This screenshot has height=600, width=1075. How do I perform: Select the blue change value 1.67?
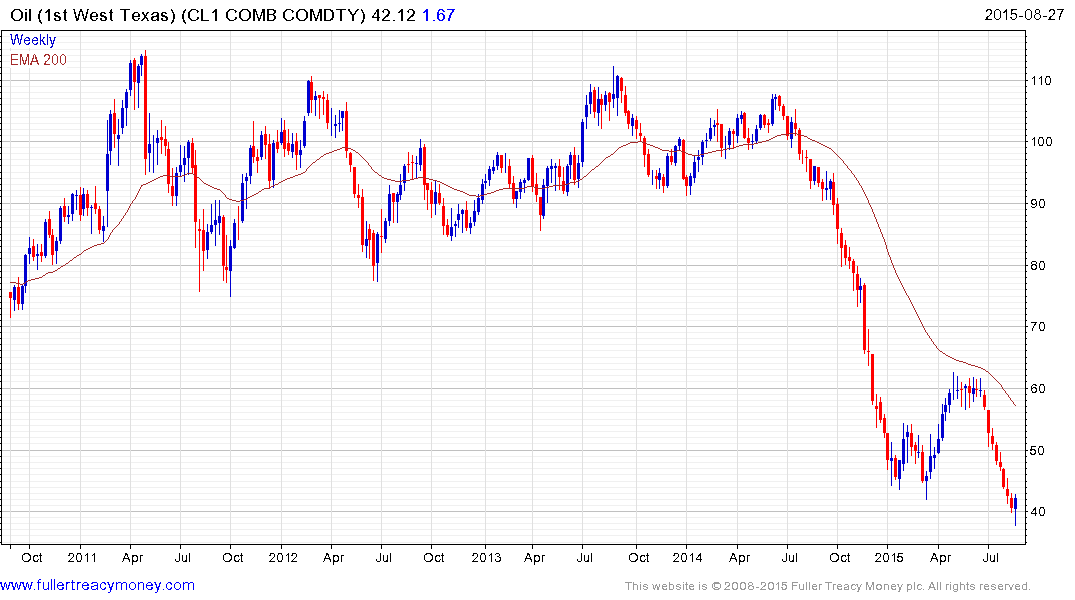(438, 15)
